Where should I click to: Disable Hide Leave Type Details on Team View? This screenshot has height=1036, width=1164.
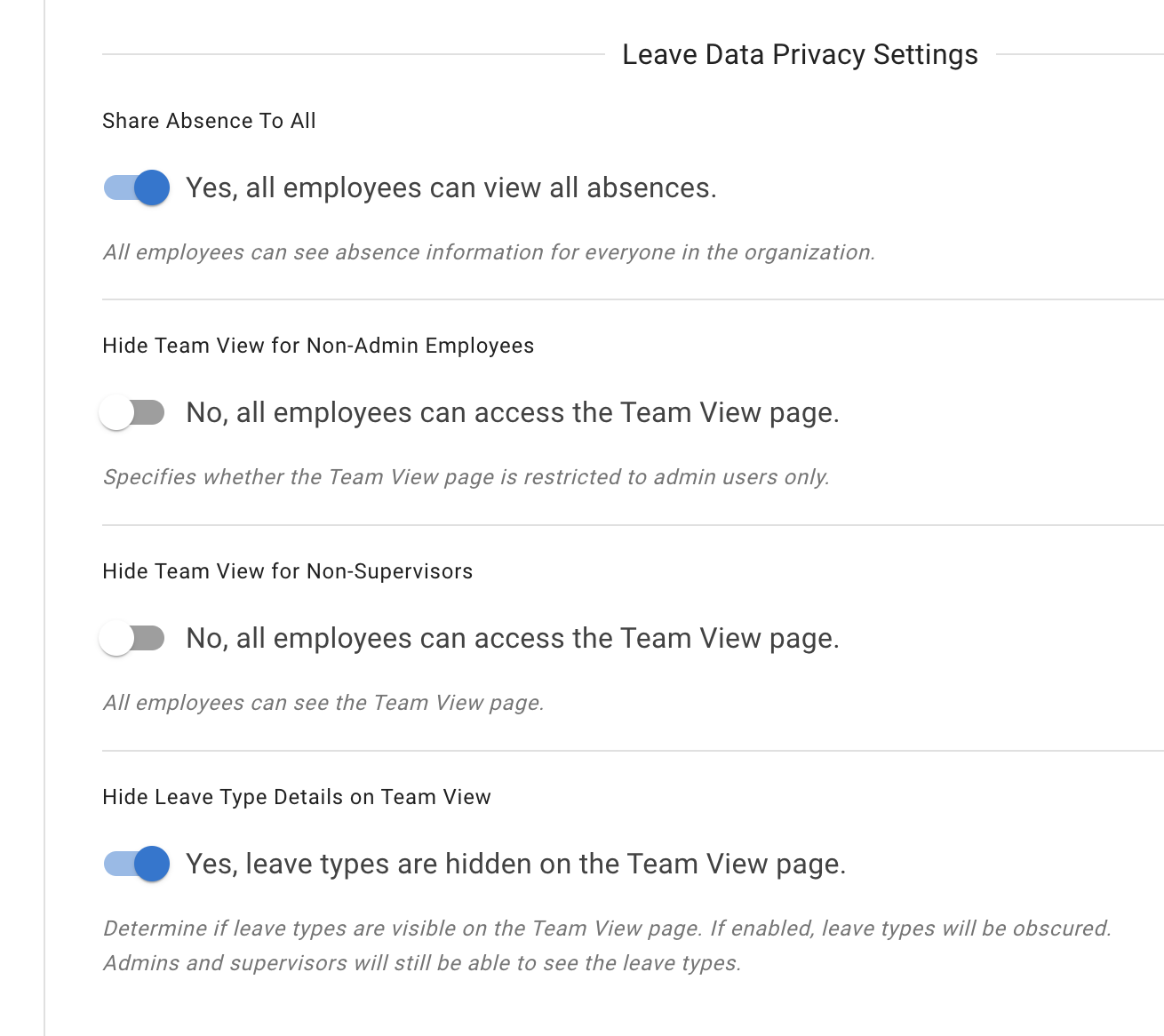(x=135, y=864)
